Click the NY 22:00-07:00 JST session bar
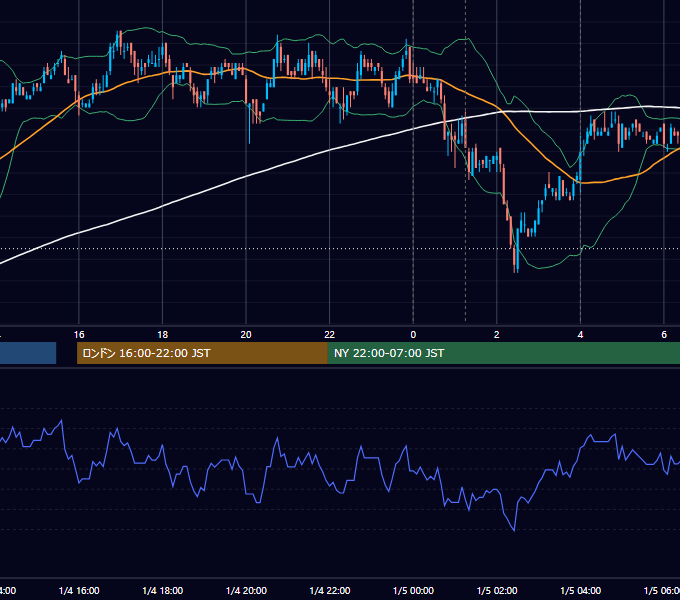680x600 pixels. 503,353
